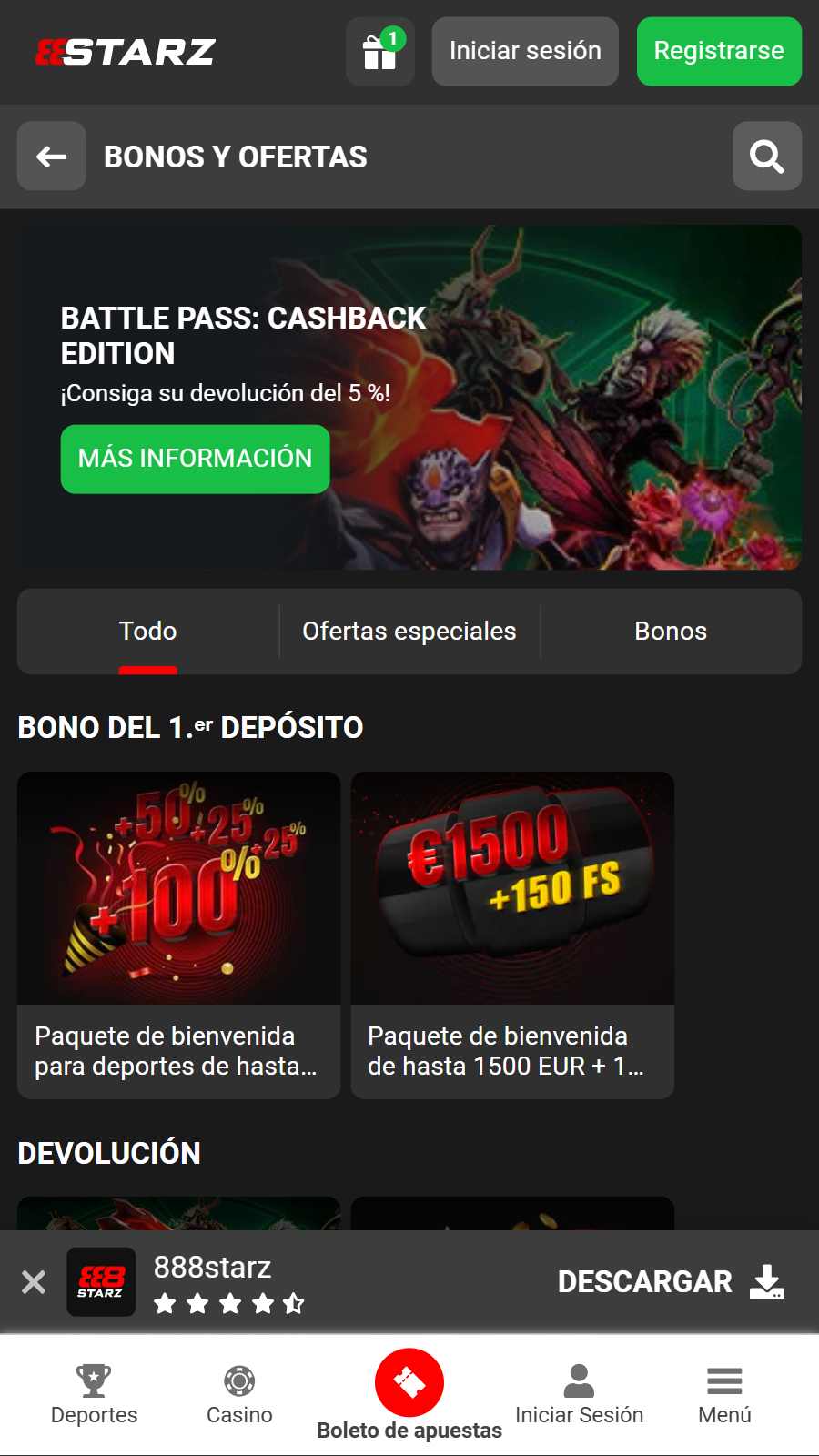Open Casino chip icon in bottom bar
819x1456 pixels.
pos(239,1380)
